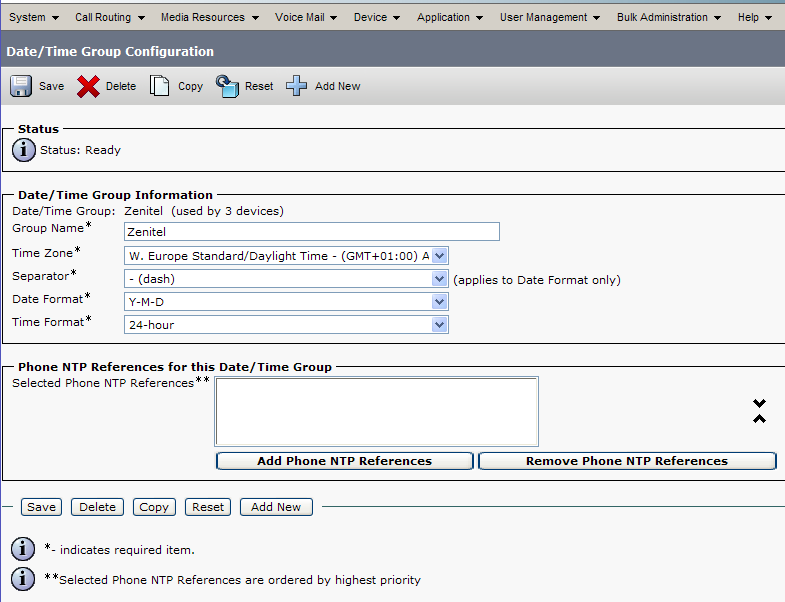Choose a Time Format from dropdown
Screen dimensions: 785x602
[286, 324]
